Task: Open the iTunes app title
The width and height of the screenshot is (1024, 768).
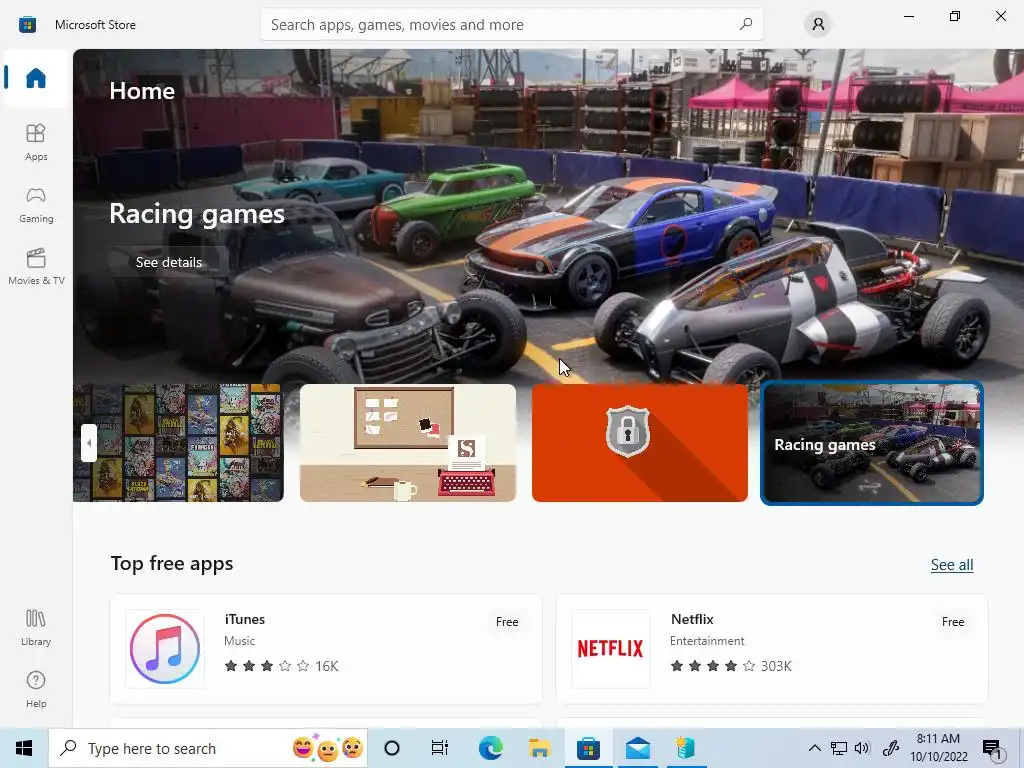Action: [x=244, y=619]
